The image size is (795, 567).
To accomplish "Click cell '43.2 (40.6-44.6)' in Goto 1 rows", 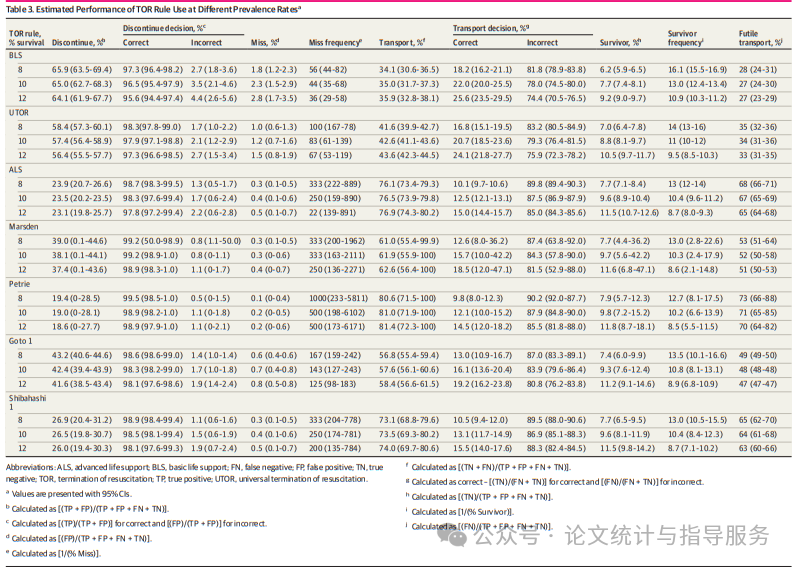I will (82, 355).
